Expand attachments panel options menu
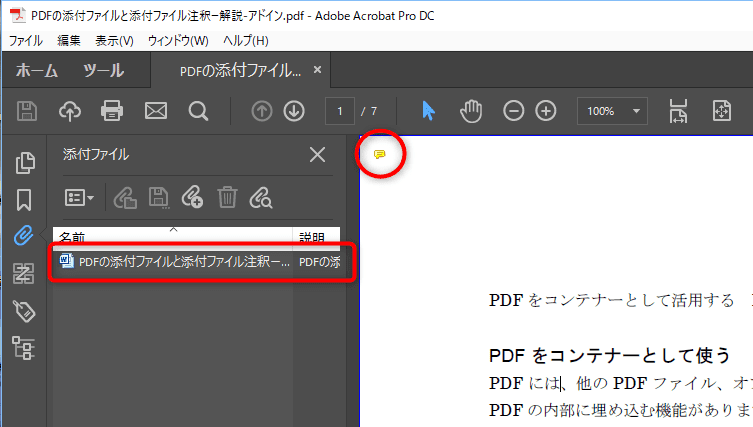This screenshot has width=753, height=427. pyautogui.click(x=79, y=198)
